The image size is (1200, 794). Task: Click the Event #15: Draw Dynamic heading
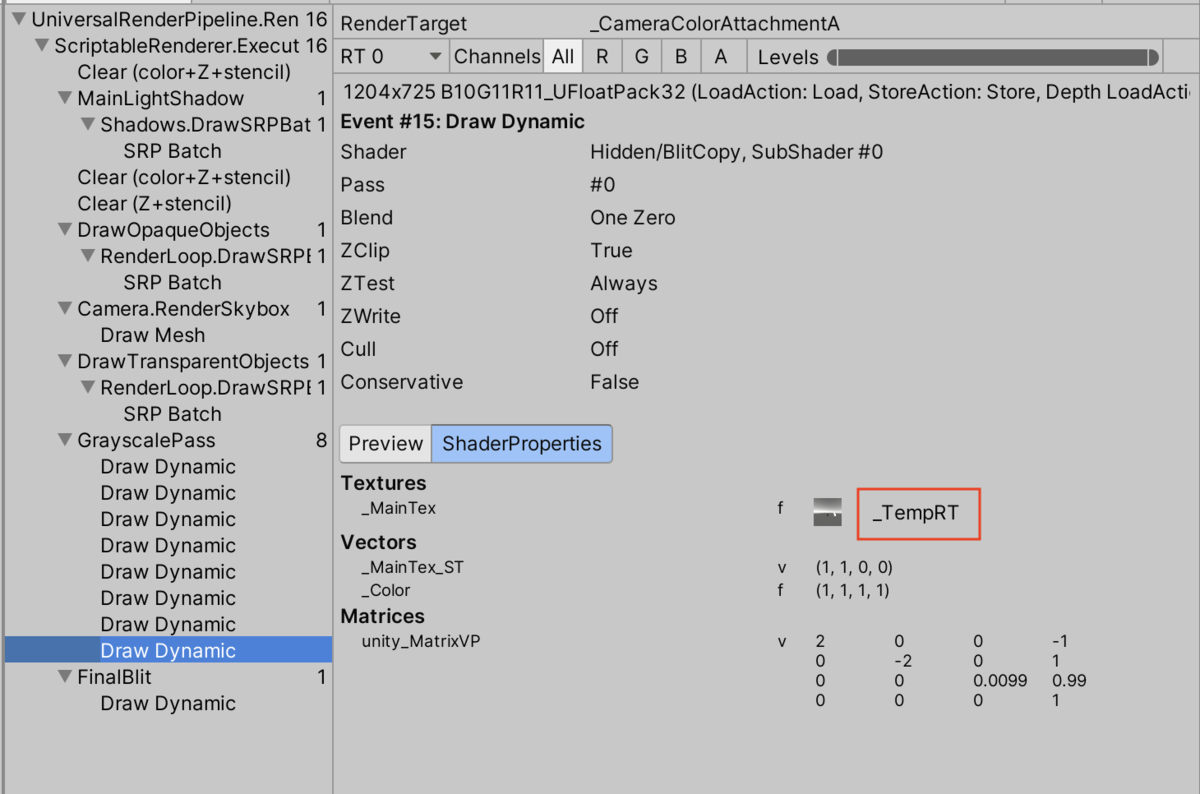coord(463,122)
